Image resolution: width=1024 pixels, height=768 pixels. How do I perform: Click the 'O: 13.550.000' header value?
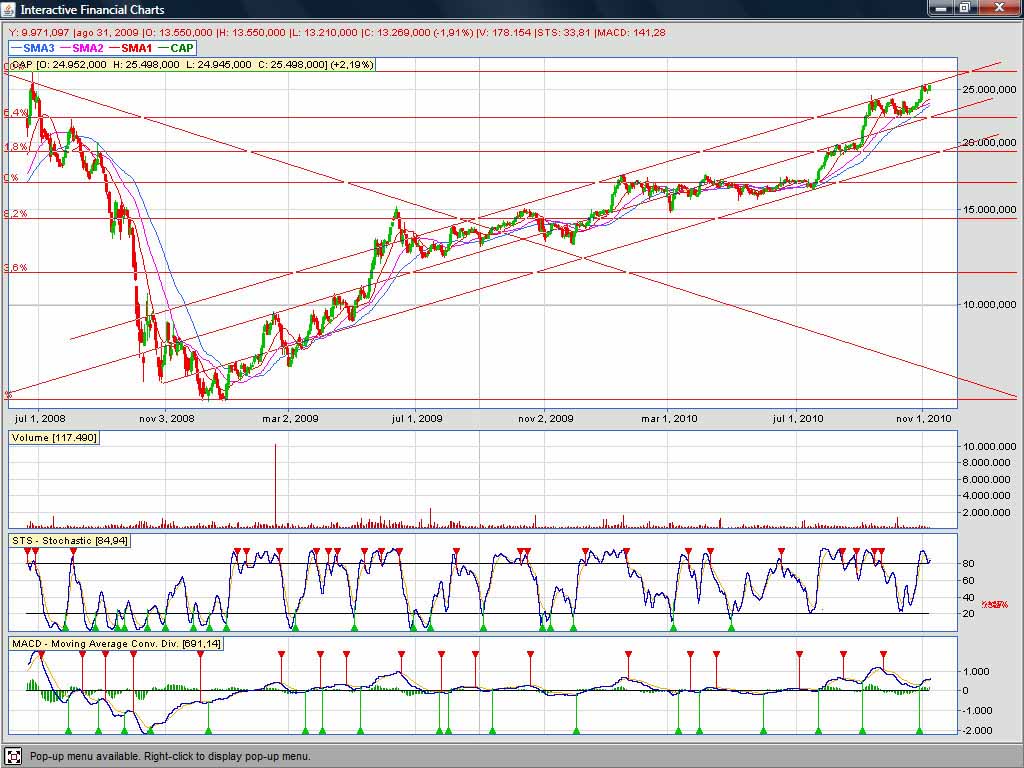[x=178, y=32]
